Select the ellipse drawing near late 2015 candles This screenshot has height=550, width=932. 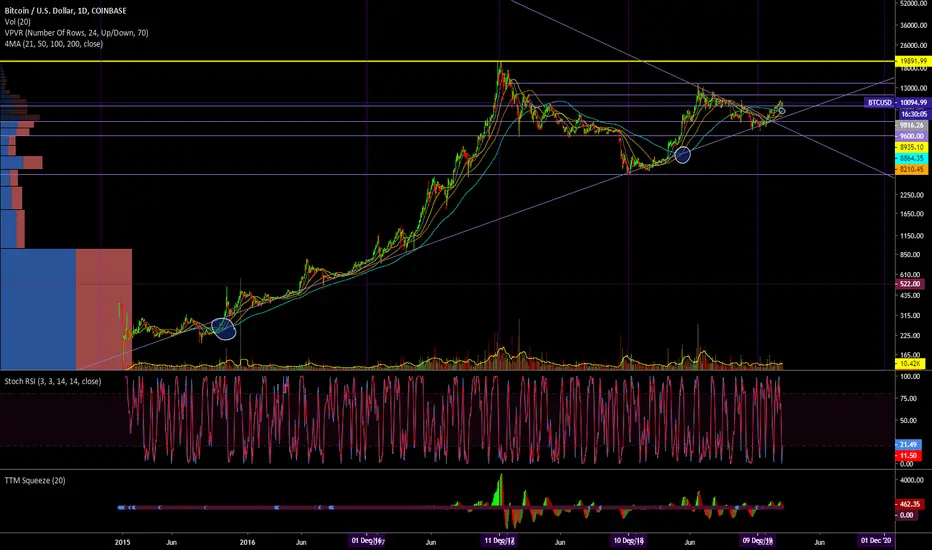point(223,329)
